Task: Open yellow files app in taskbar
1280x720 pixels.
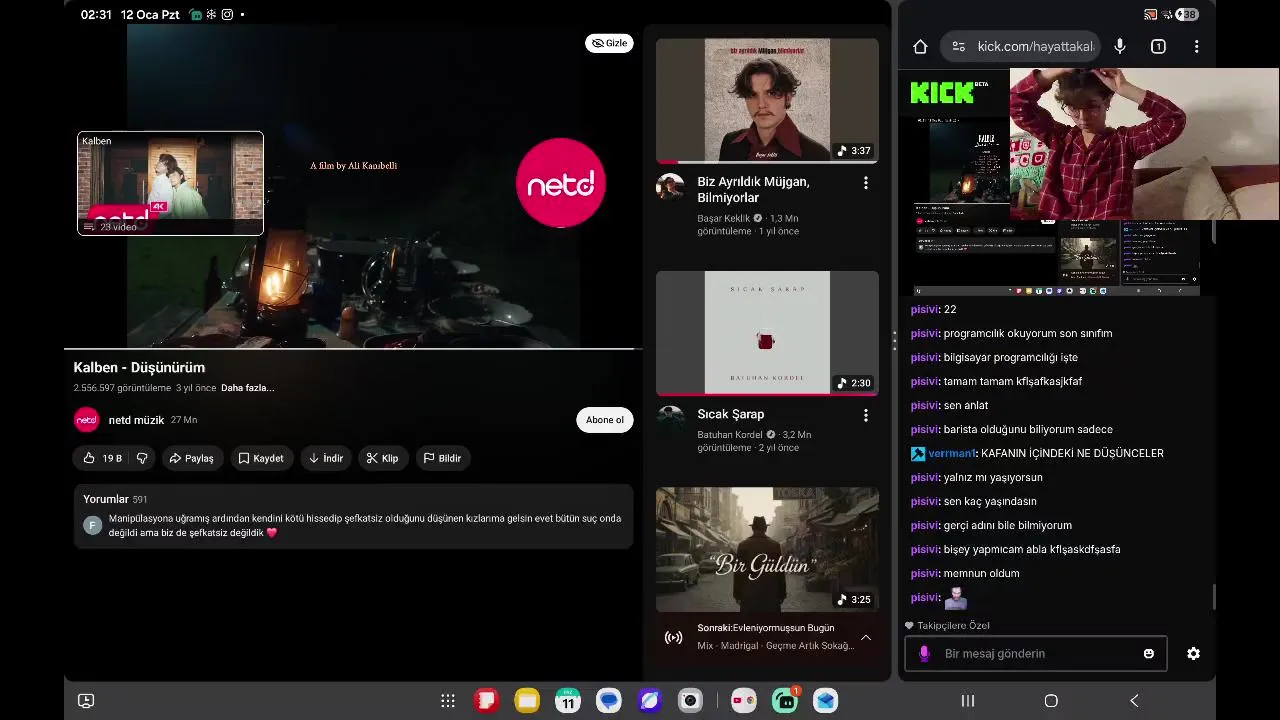Action: [x=527, y=701]
